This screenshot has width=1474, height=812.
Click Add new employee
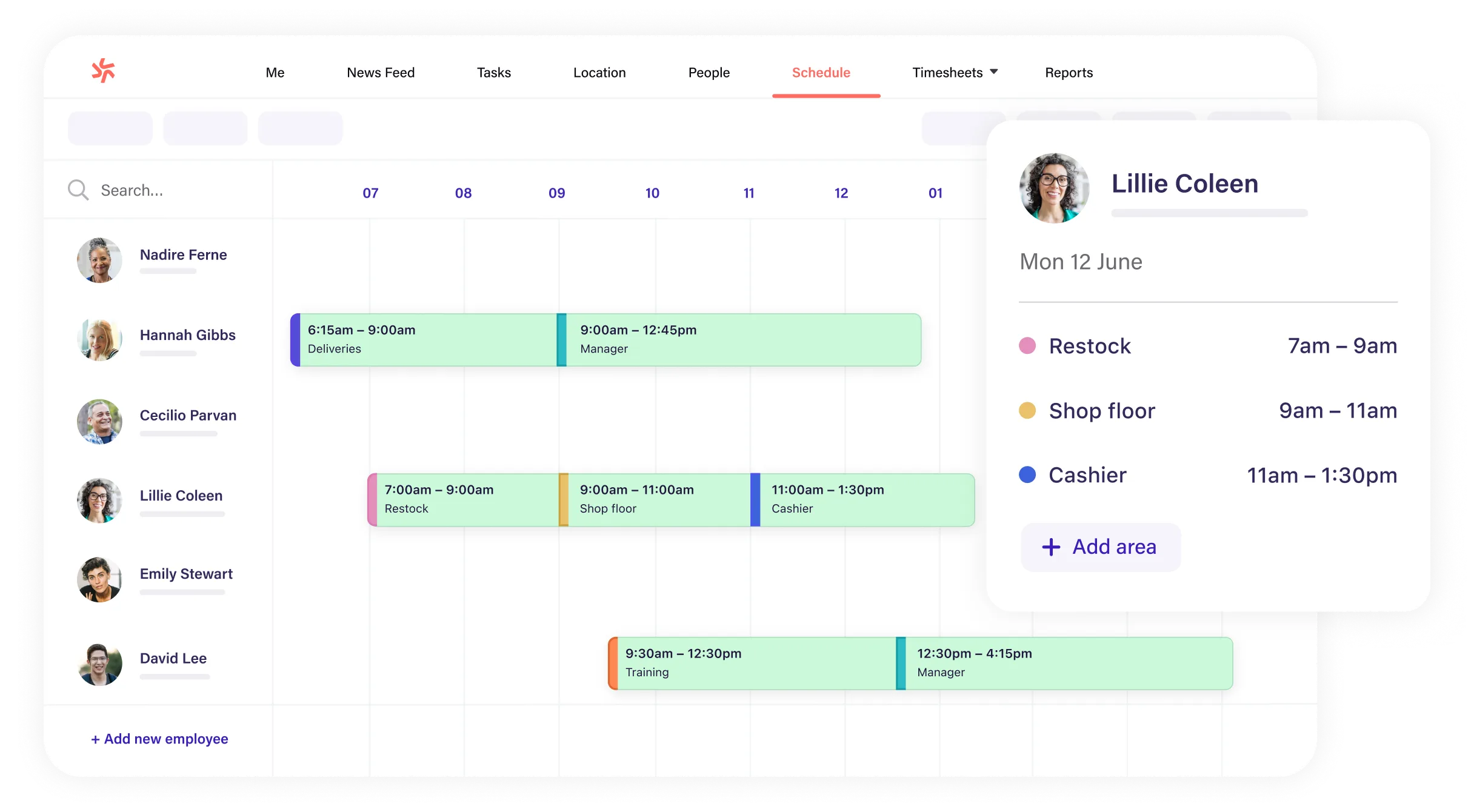(x=159, y=739)
